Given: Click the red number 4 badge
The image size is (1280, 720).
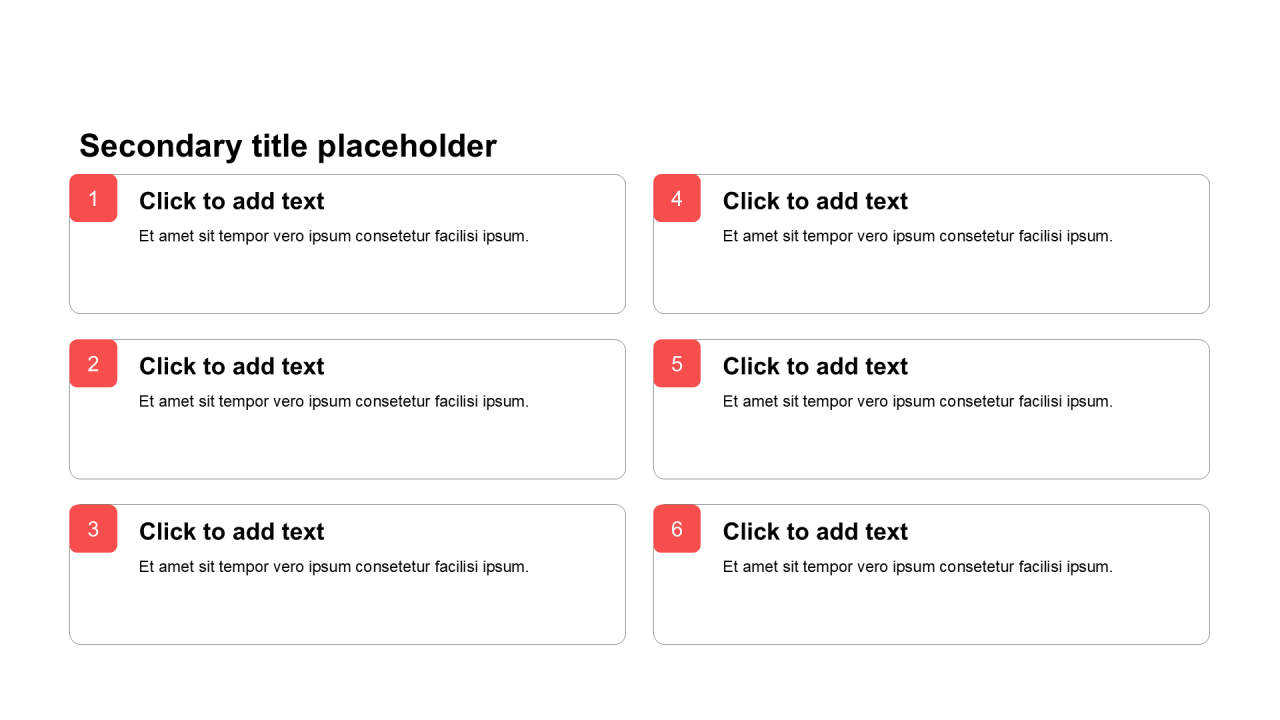Looking at the screenshot, I should point(677,198).
